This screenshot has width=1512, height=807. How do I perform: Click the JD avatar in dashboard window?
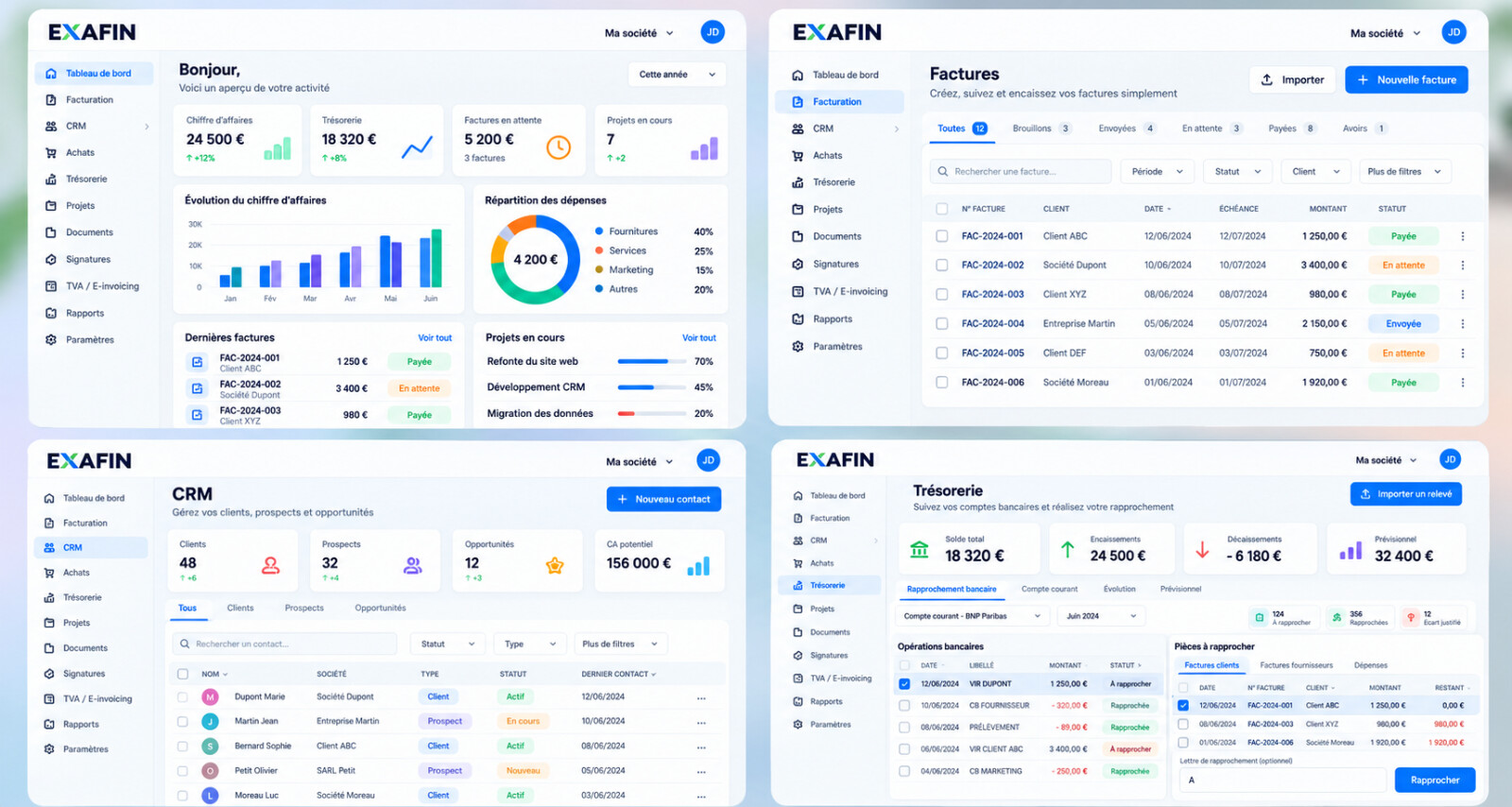point(713,32)
